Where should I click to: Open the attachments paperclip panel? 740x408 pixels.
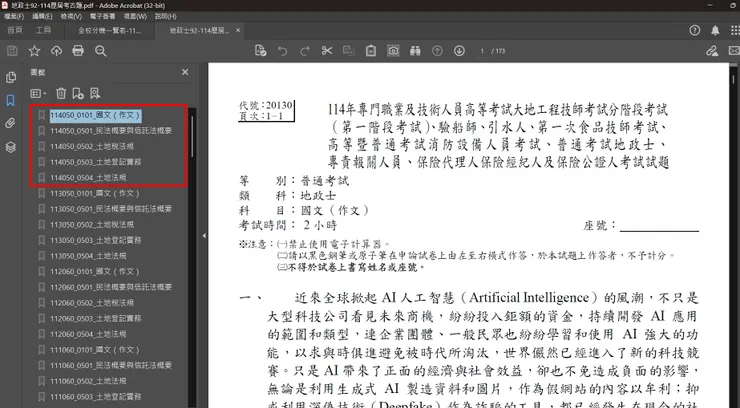pyautogui.click(x=11, y=123)
